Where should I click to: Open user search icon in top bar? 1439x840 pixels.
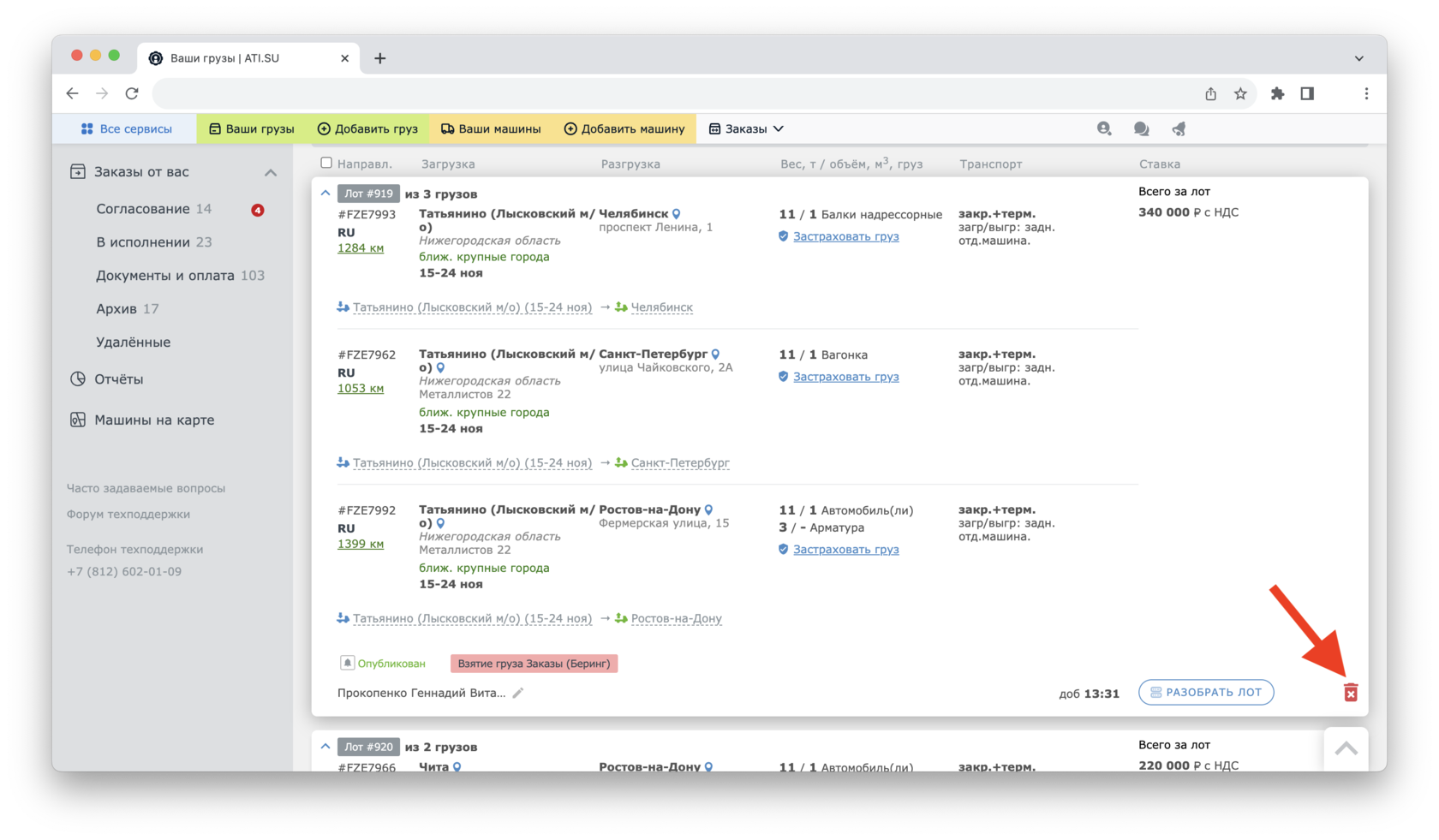(1104, 128)
